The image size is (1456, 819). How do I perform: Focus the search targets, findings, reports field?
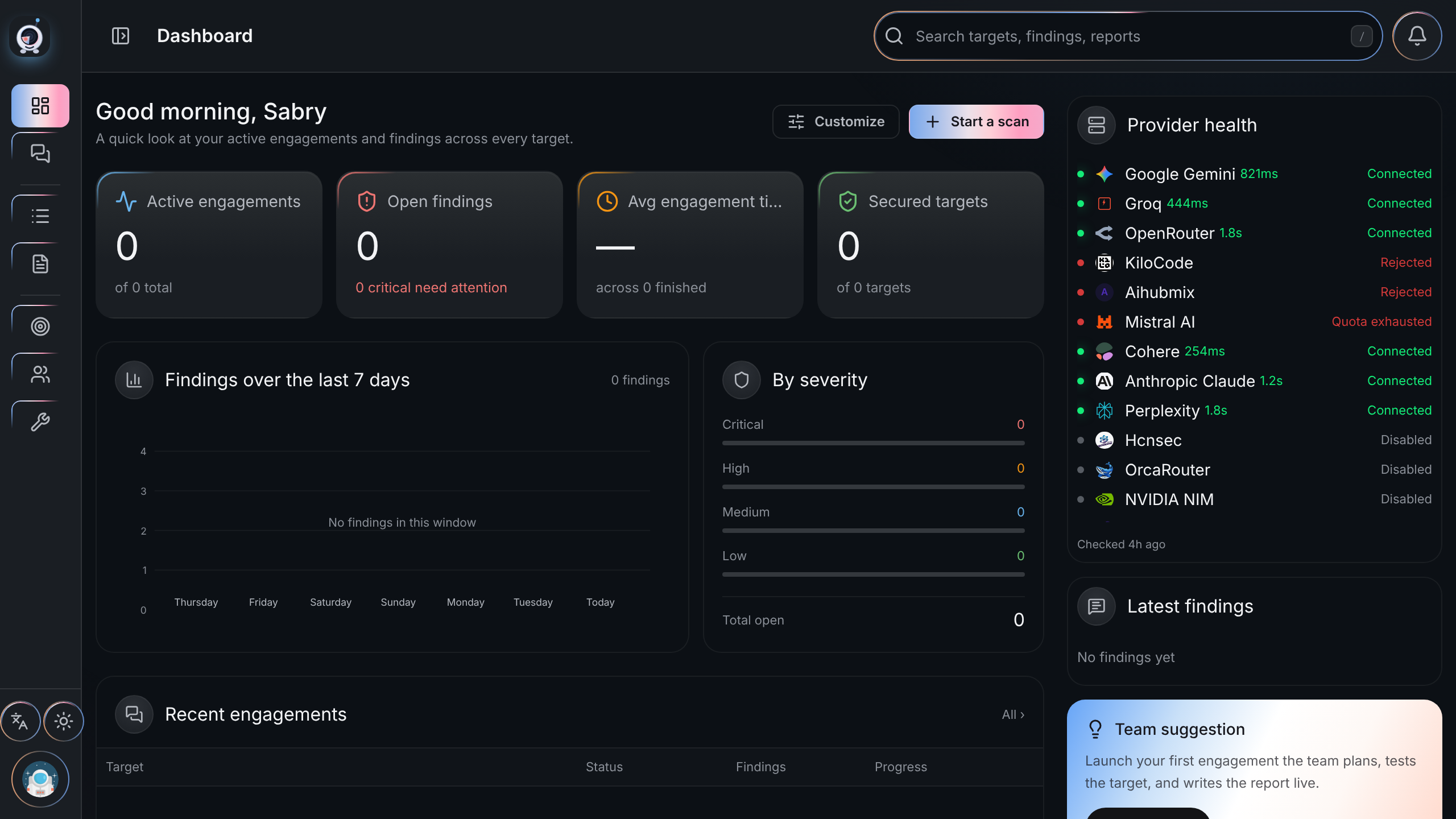pos(1128,36)
